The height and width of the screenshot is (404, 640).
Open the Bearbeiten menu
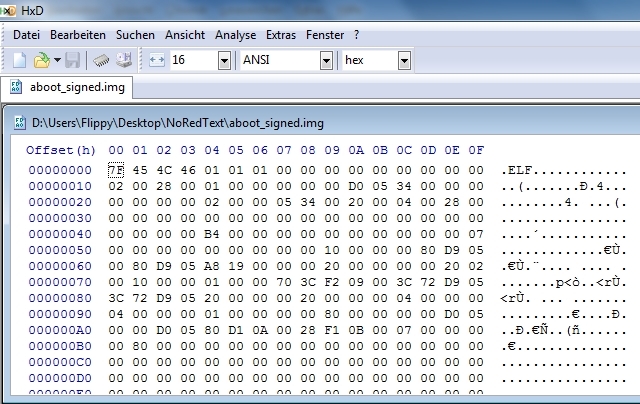pos(79,34)
